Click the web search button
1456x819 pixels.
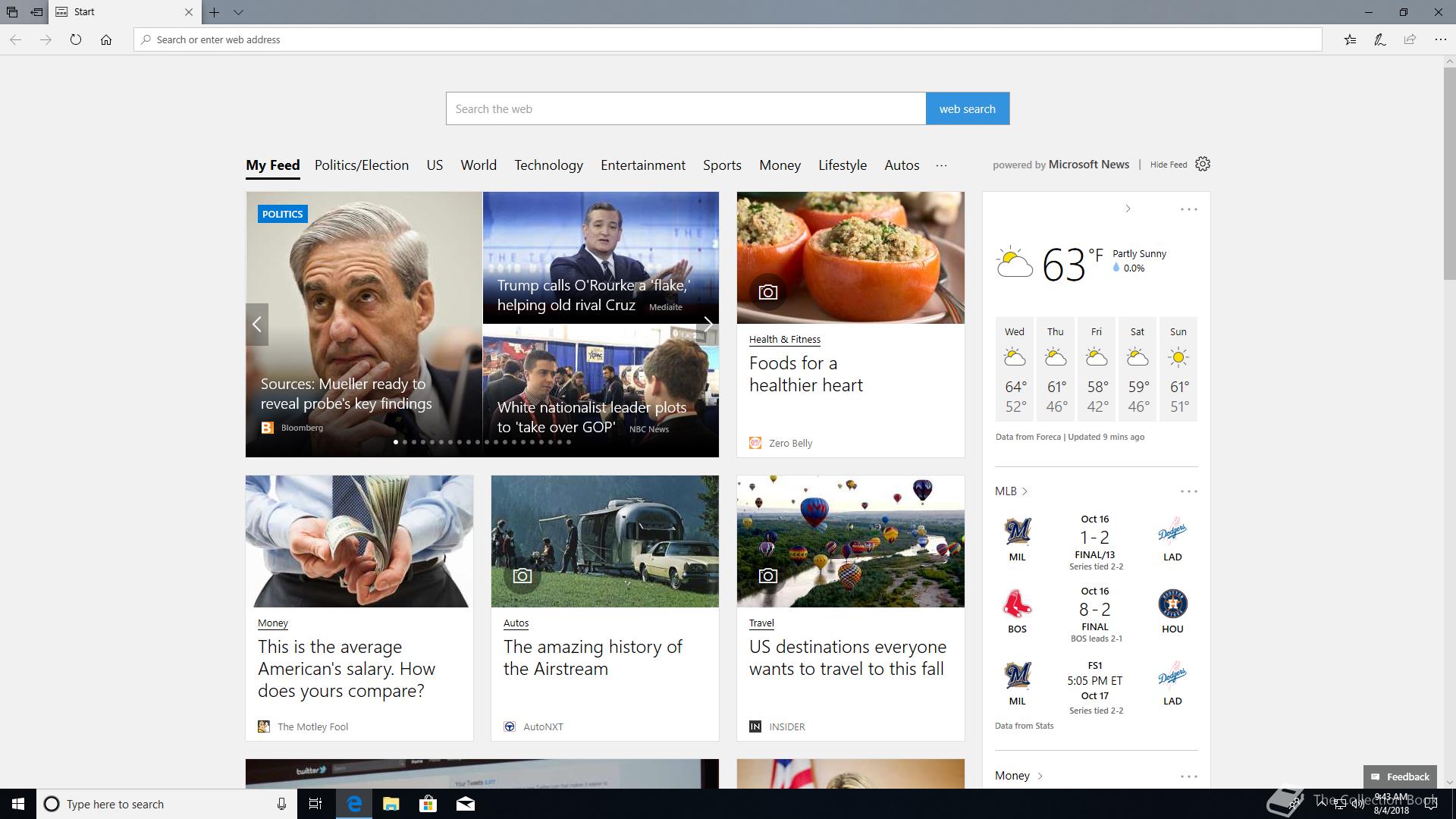point(967,108)
